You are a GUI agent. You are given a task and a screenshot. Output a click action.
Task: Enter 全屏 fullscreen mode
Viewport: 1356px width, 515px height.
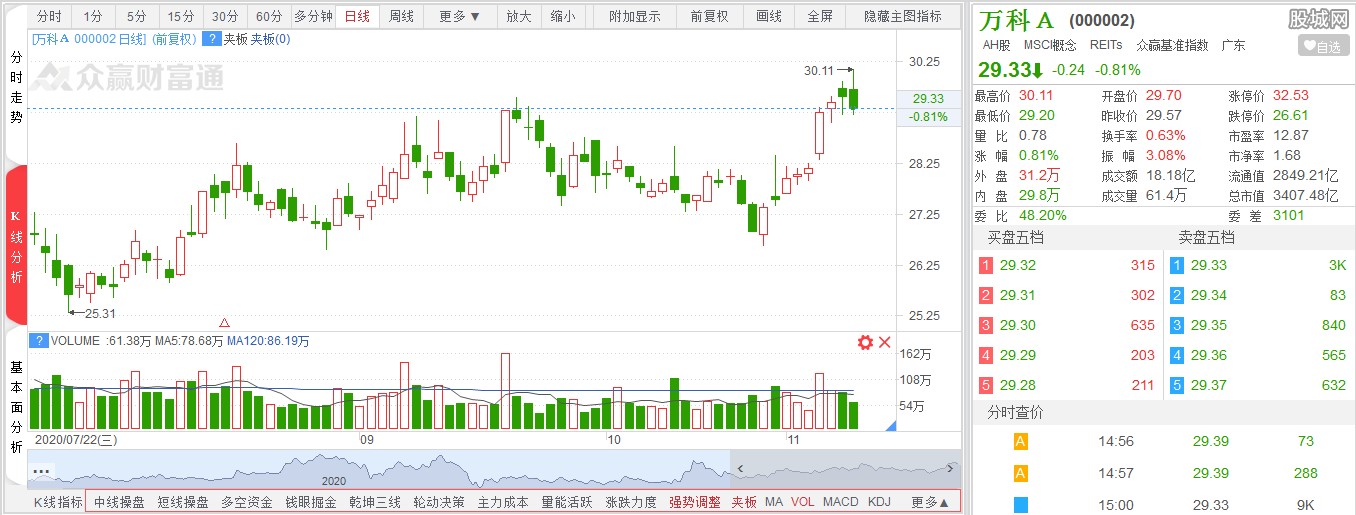(x=820, y=16)
